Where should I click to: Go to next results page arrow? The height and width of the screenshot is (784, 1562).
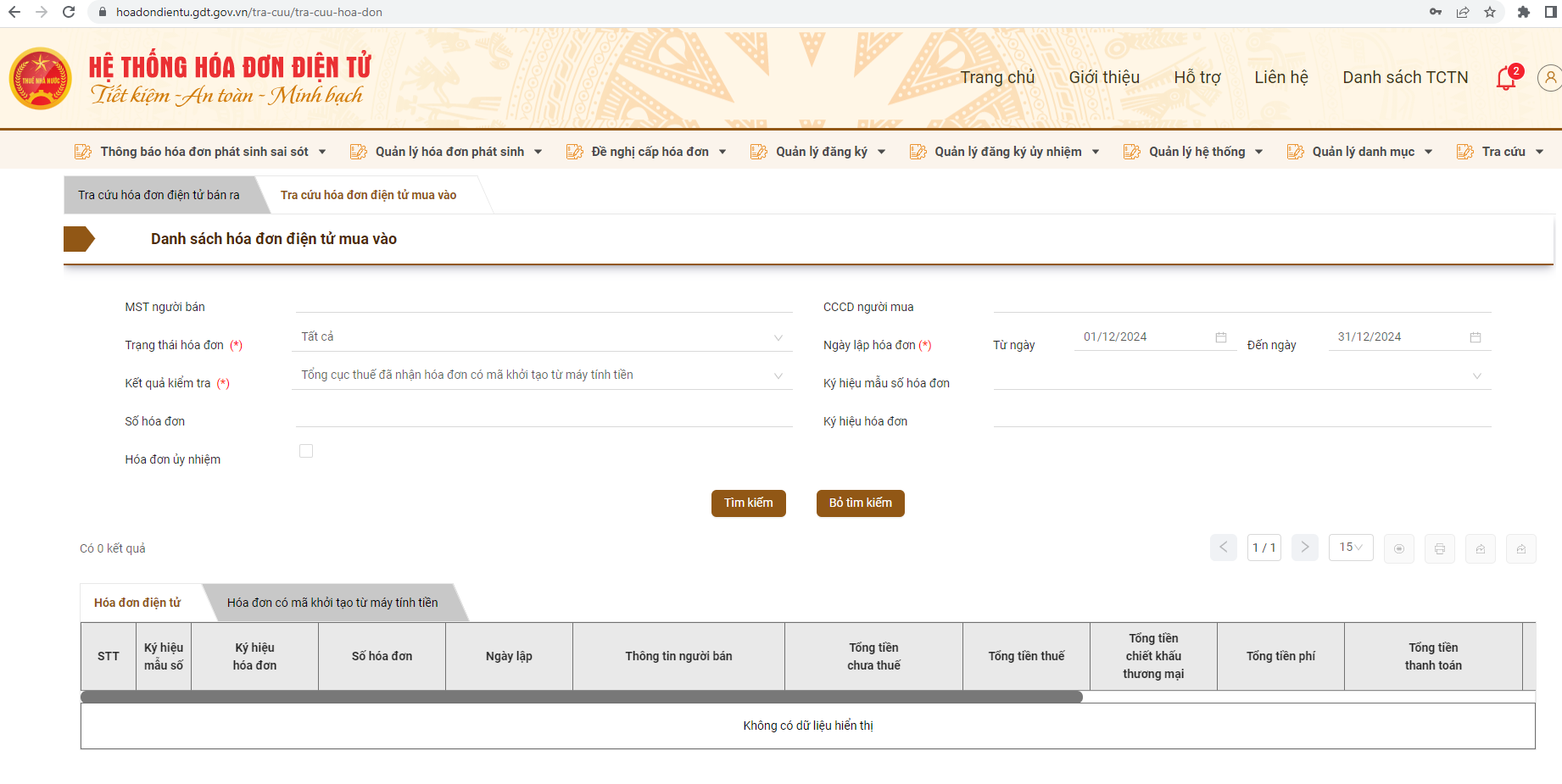(1305, 548)
